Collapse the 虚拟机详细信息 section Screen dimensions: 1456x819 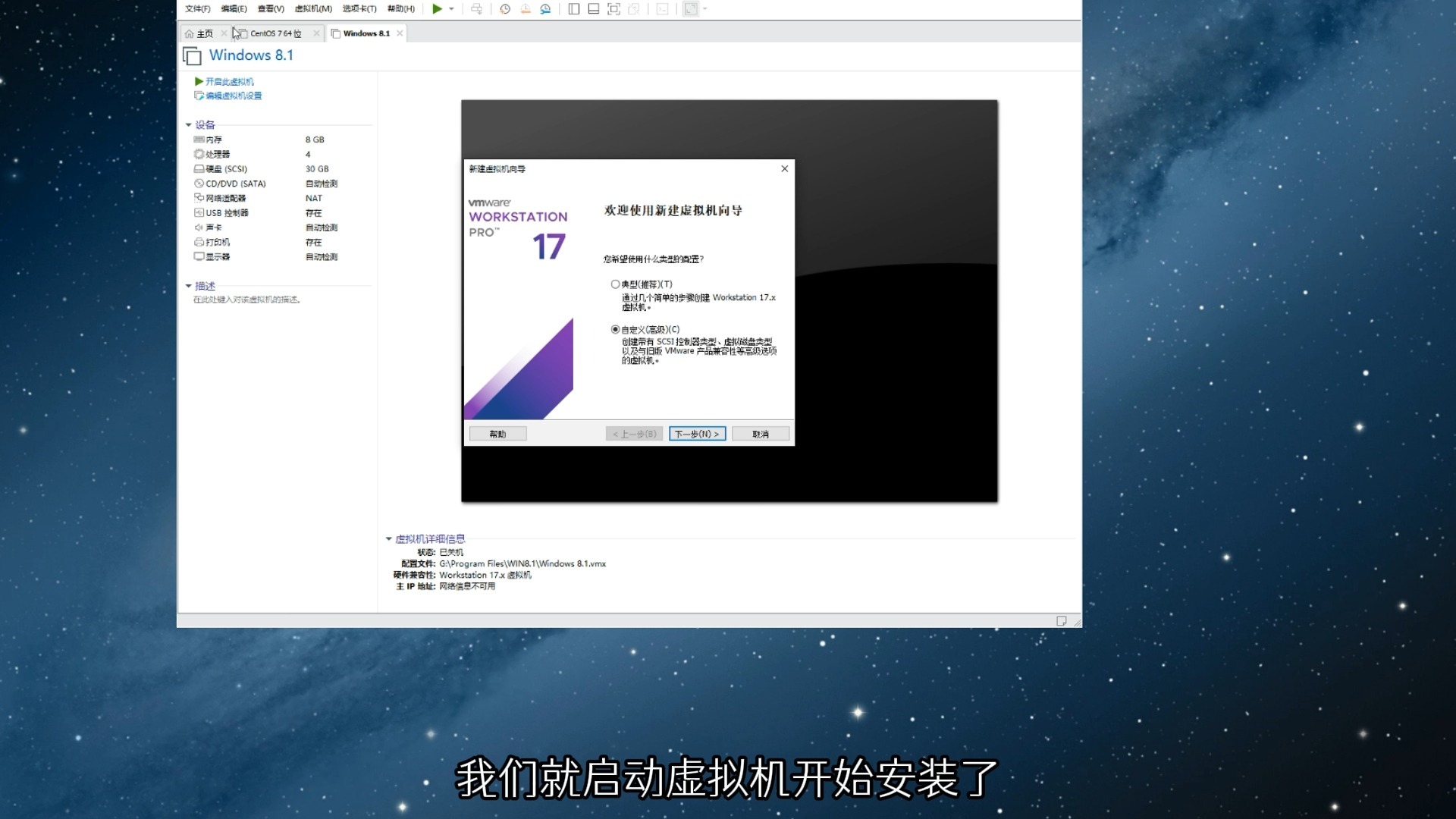coord(389,539)
